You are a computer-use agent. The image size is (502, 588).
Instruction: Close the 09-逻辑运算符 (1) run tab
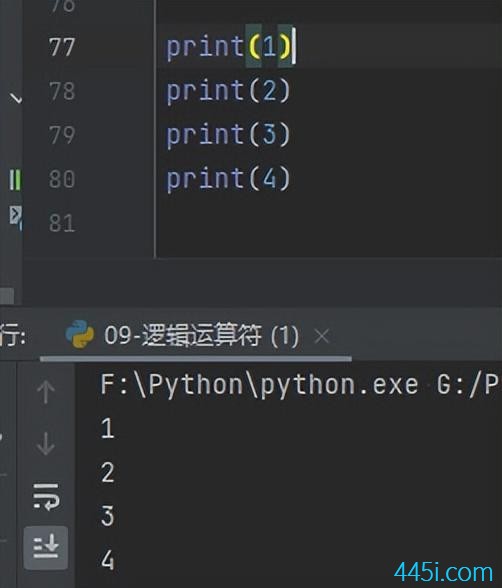tap(322, 336)
